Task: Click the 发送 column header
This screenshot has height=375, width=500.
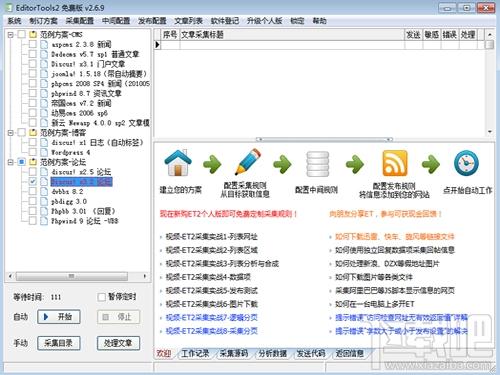Action: [x=413, y=35]
